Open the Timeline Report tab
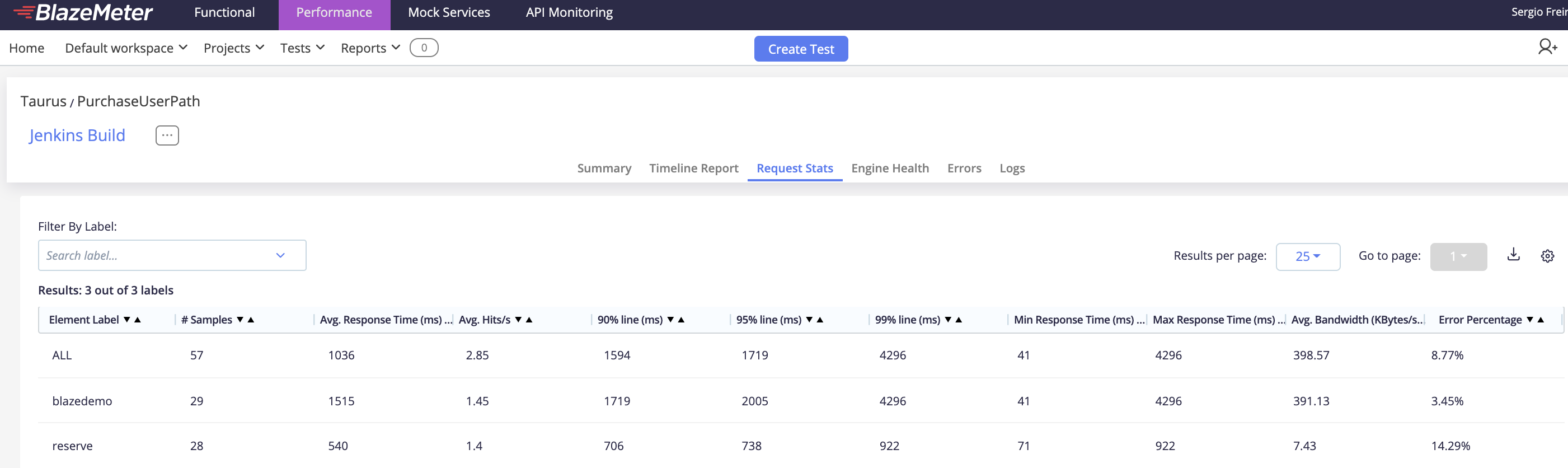Screen dimensions: 1568x468 (693, 168)
